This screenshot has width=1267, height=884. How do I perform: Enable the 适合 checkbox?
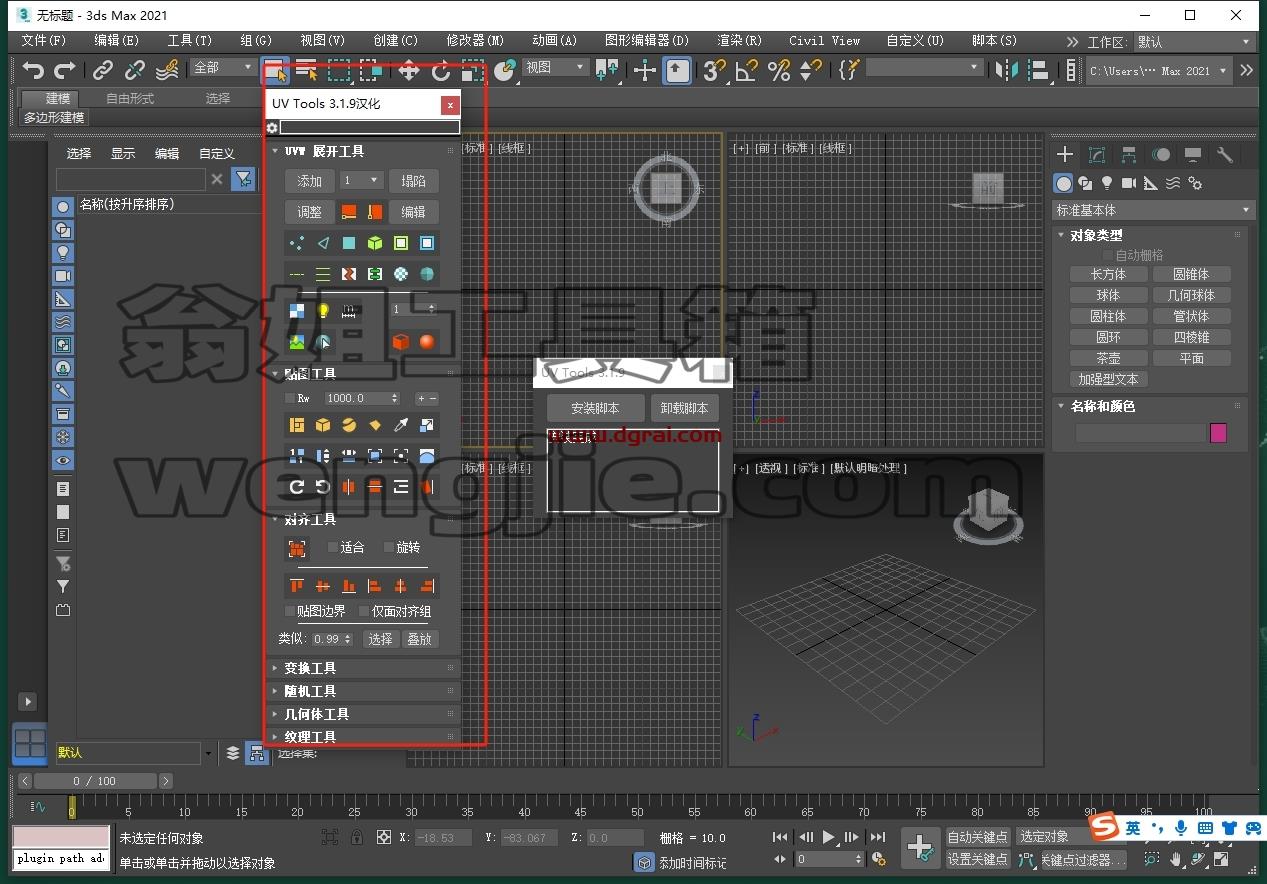tap(333, 547)
